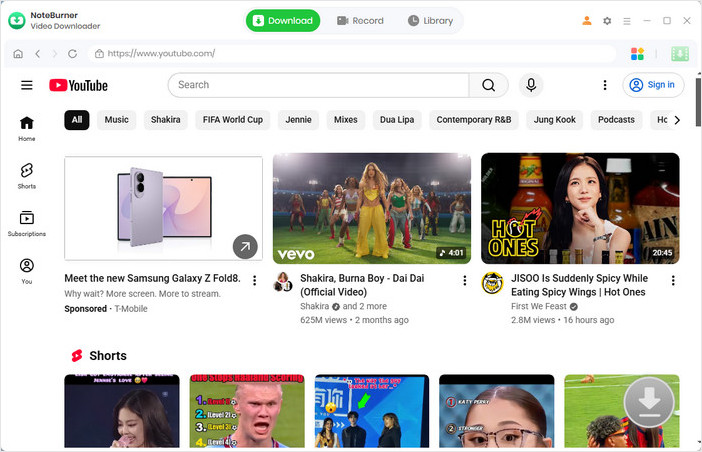Select the FIFA World Cup chip
The image size is (702, 452).
pyautogui.click(x=233, y=120)
